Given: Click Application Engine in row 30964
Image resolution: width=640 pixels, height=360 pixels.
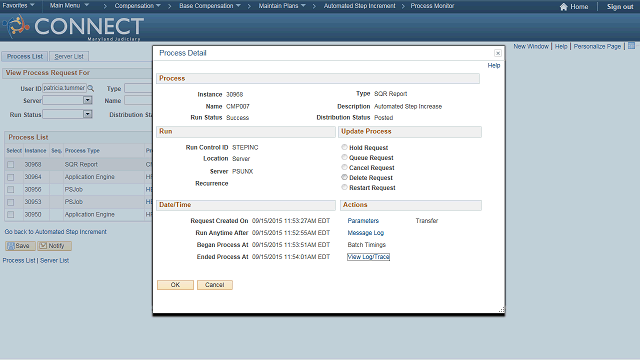Looking at the screenshot, I should coord(89,177).
